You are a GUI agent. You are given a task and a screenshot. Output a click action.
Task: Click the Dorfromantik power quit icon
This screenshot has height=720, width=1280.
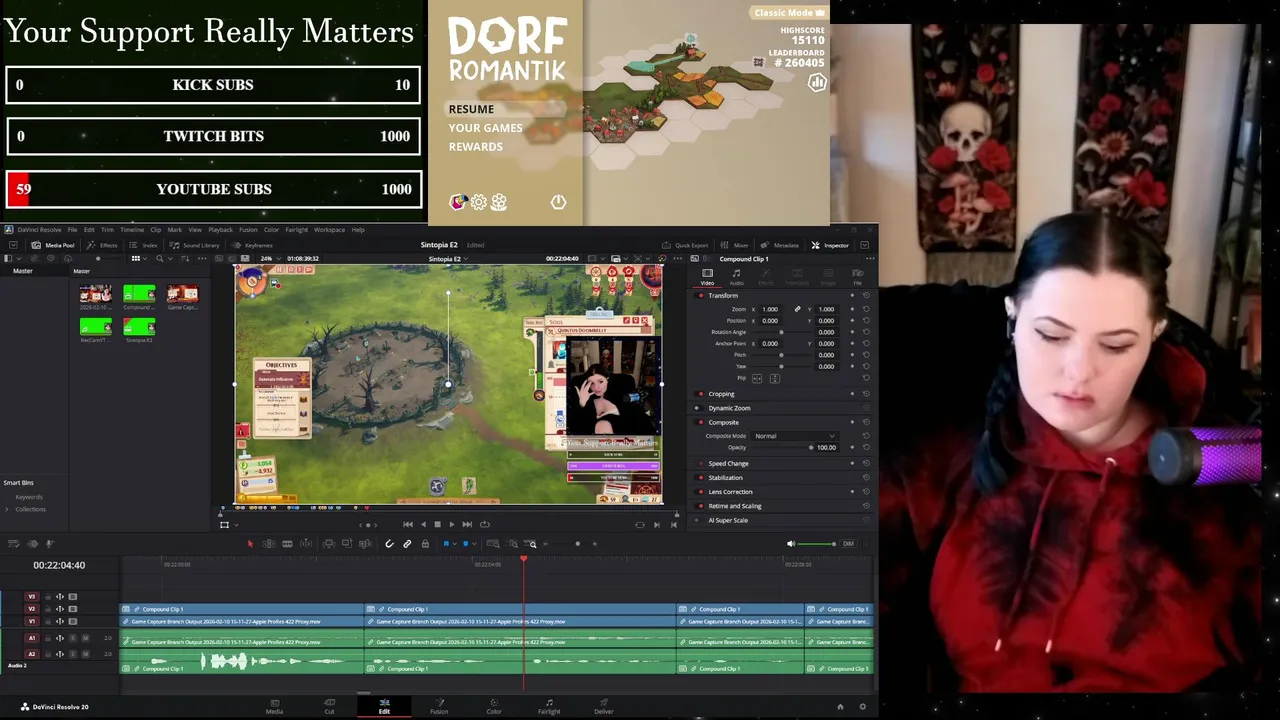click(558, 202)
